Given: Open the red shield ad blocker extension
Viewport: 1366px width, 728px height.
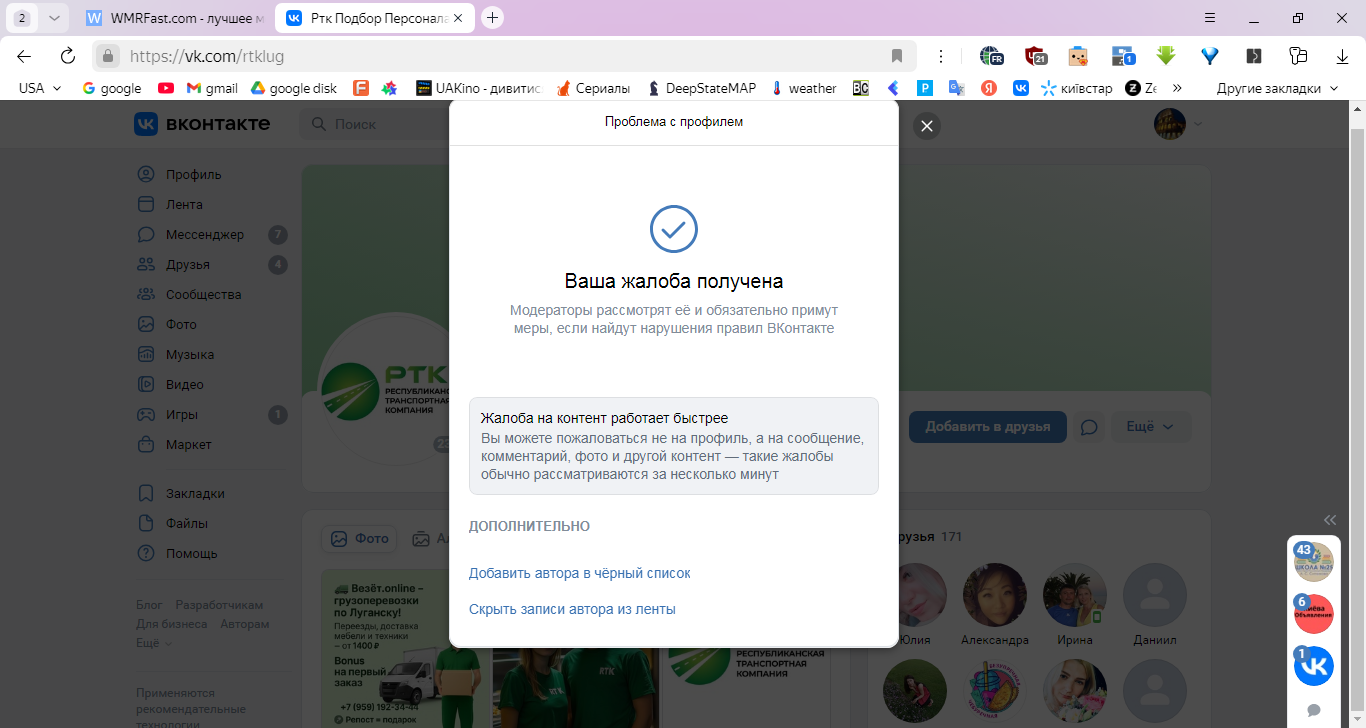Looking at the screenshot, I should click(x=1035, y=56).
